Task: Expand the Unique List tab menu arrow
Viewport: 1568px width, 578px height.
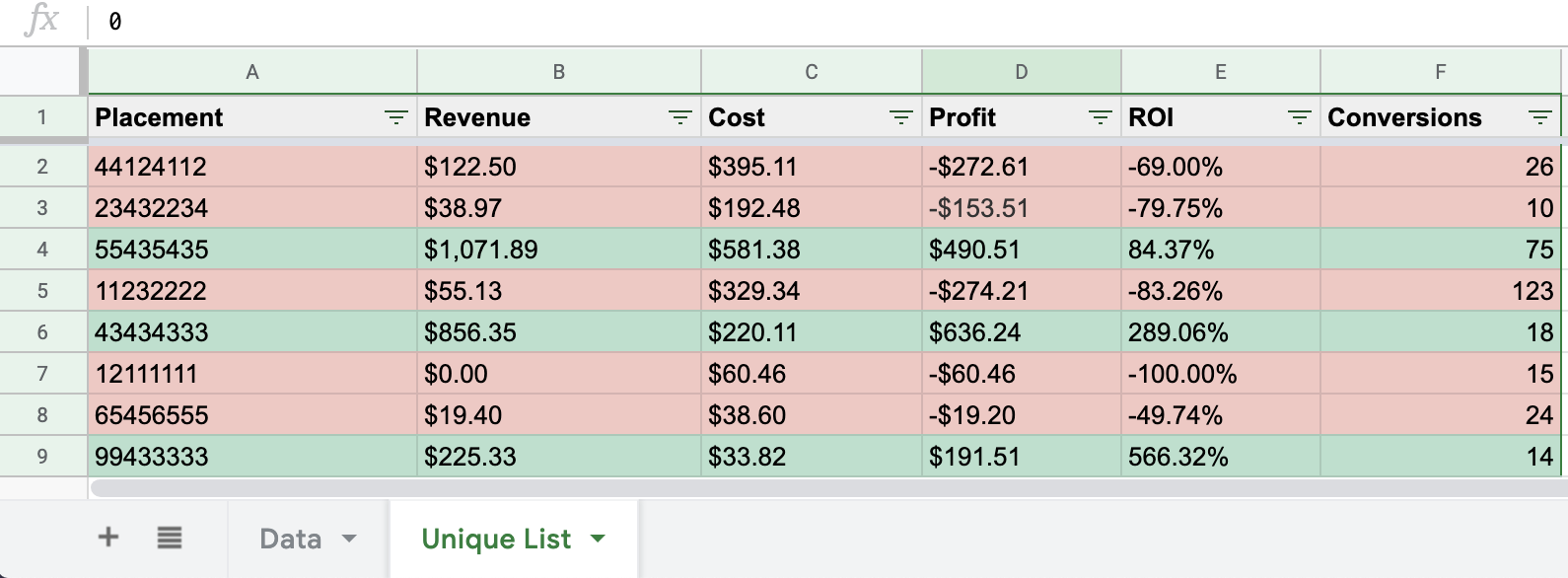Action: click(x=598, y=539)
